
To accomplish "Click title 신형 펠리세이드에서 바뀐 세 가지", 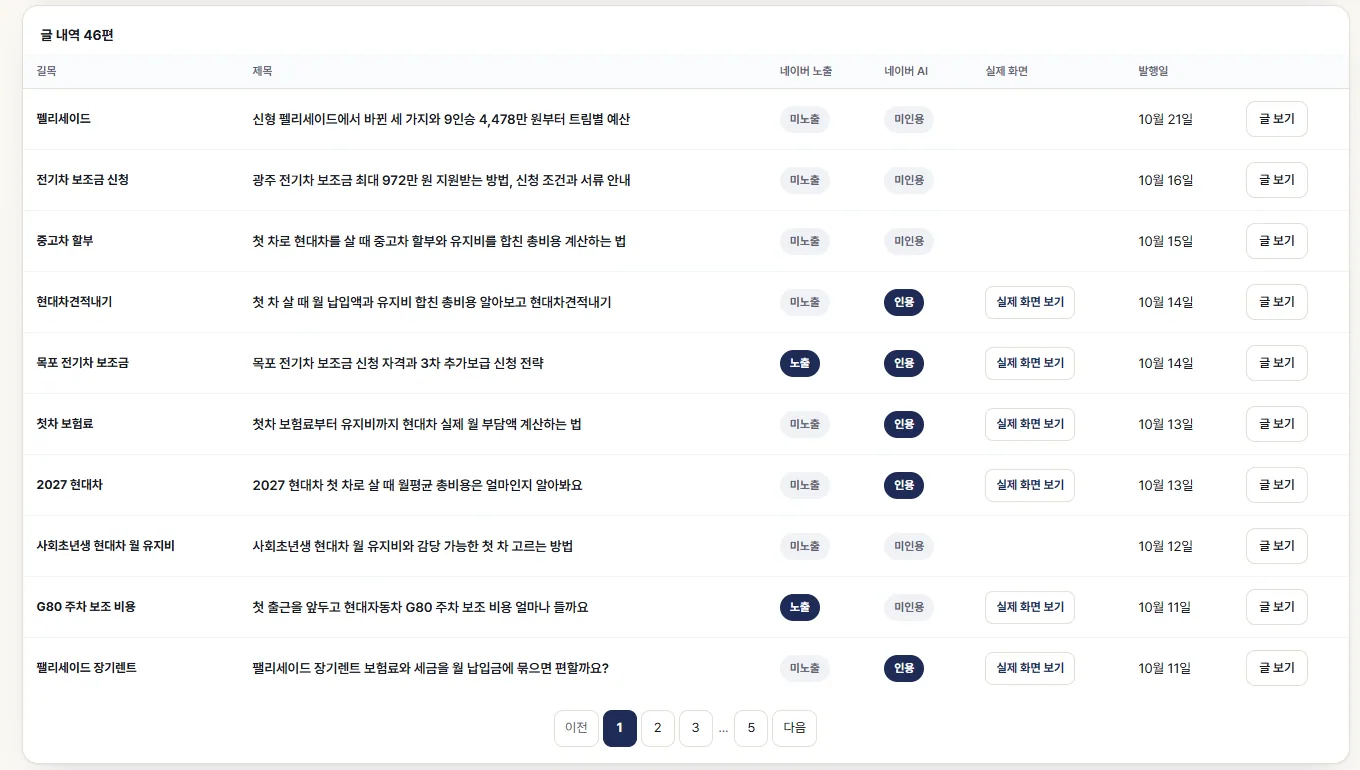I will pos(441,119).
